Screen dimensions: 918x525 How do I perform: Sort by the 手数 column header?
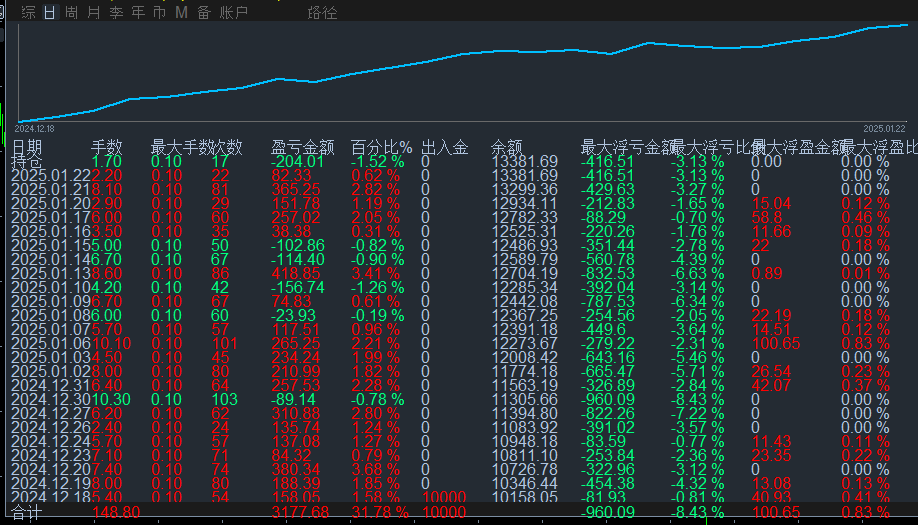(x=107, y=147)
